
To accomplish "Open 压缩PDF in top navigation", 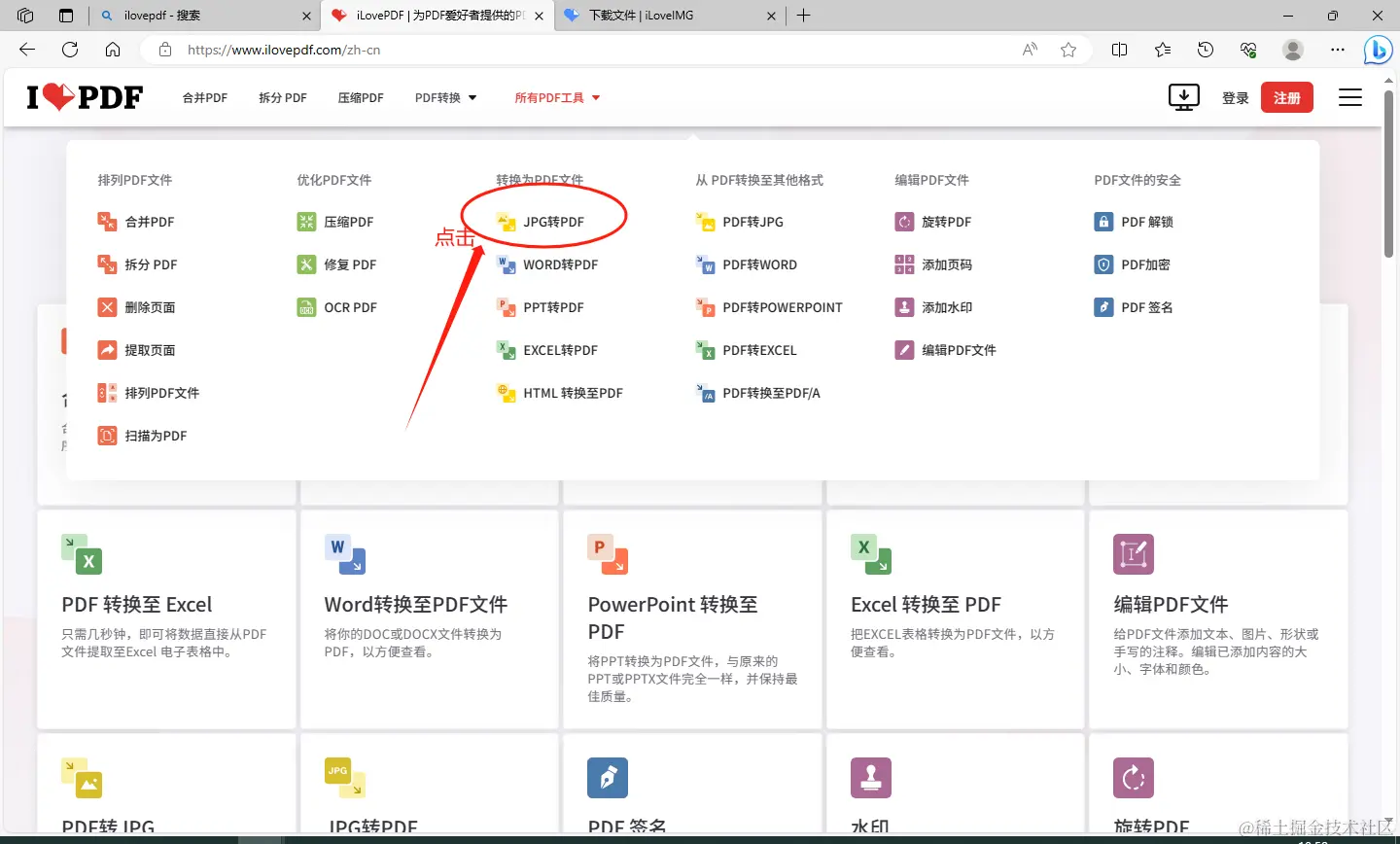I will pos(361,97).
